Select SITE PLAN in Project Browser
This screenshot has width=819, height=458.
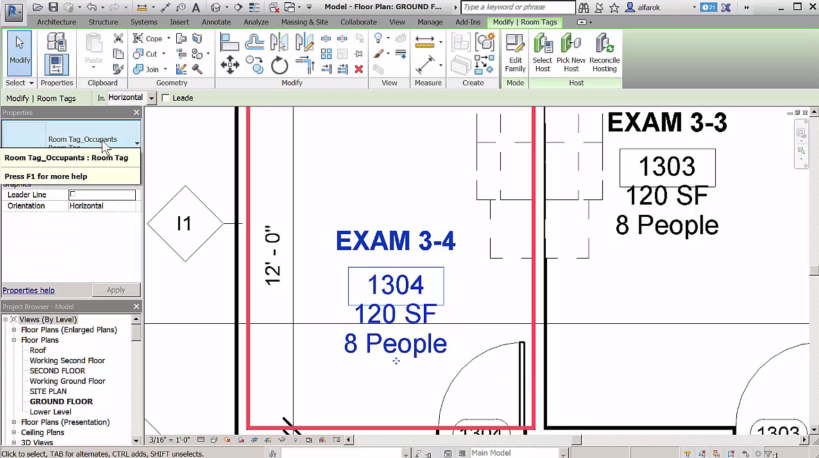coord(48,391)
